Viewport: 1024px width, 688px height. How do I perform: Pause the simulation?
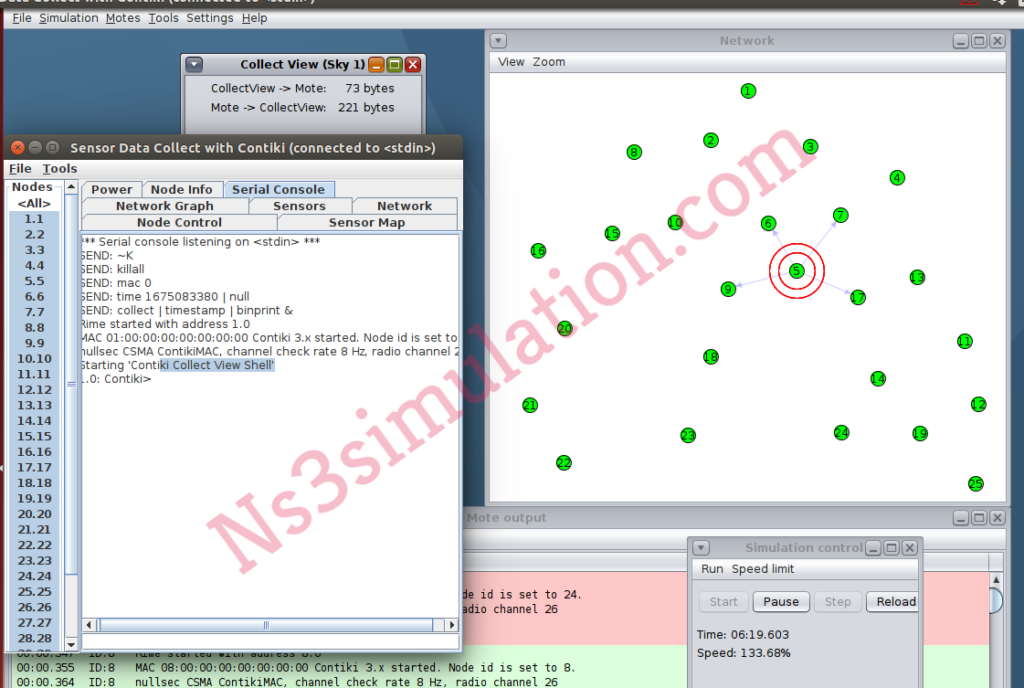781,602
